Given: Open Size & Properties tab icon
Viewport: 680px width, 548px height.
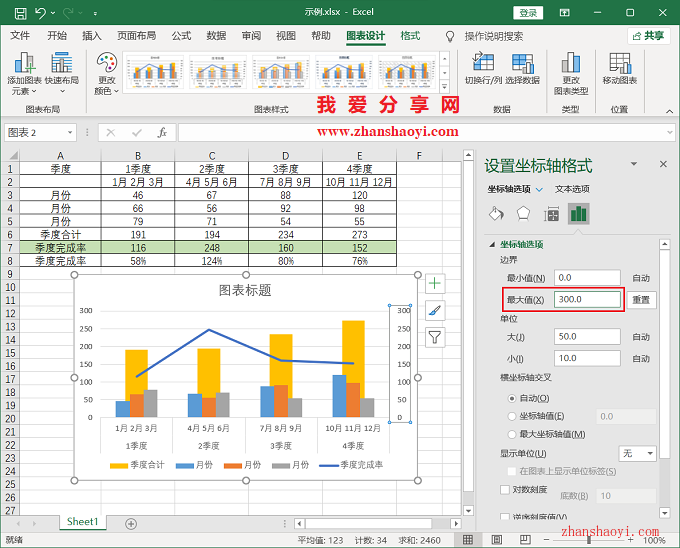Looking at the screenshot, I should click(x=551, y=214).
